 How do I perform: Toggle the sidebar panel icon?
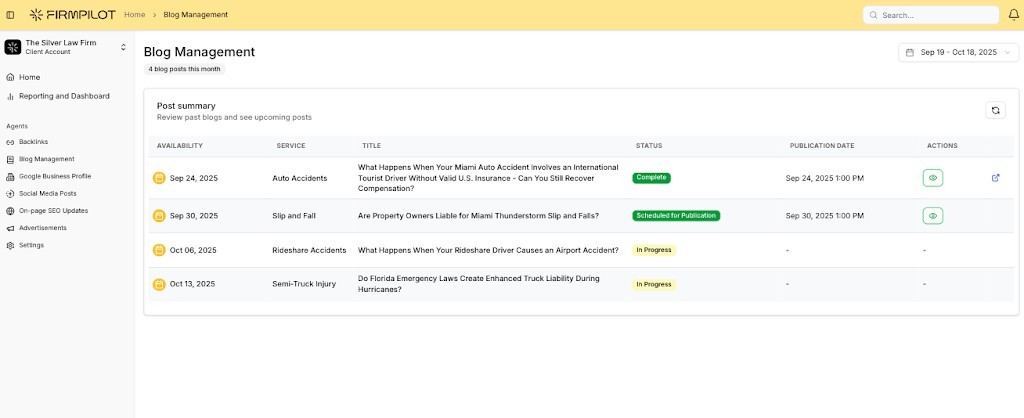coord(11,15)
